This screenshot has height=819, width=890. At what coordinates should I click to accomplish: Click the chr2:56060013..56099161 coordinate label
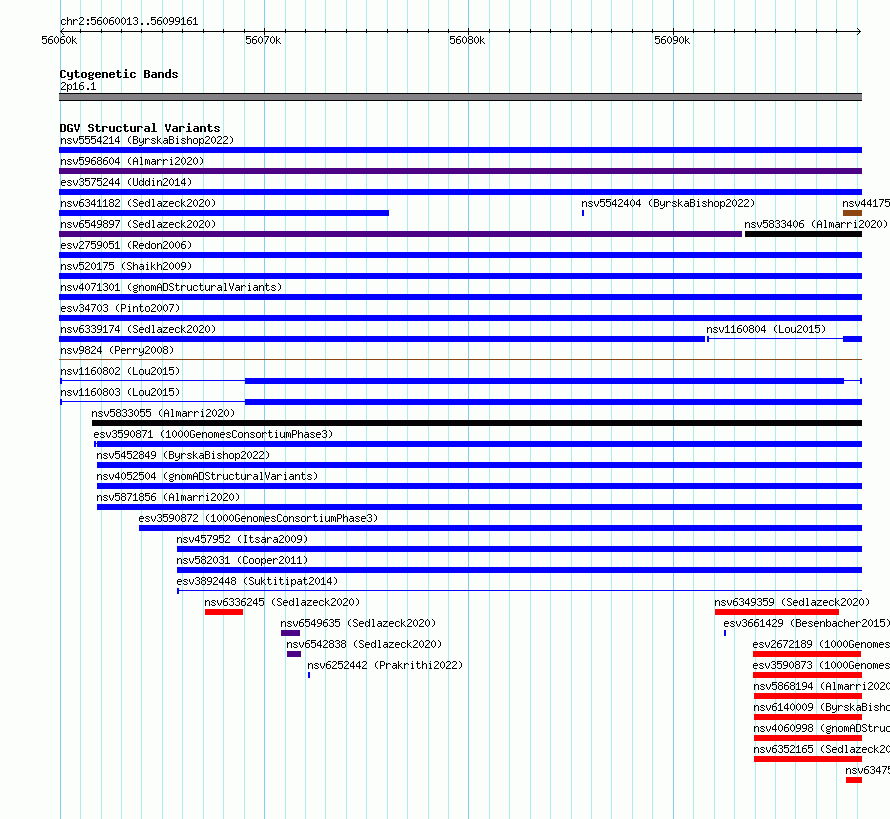[129, 21]
